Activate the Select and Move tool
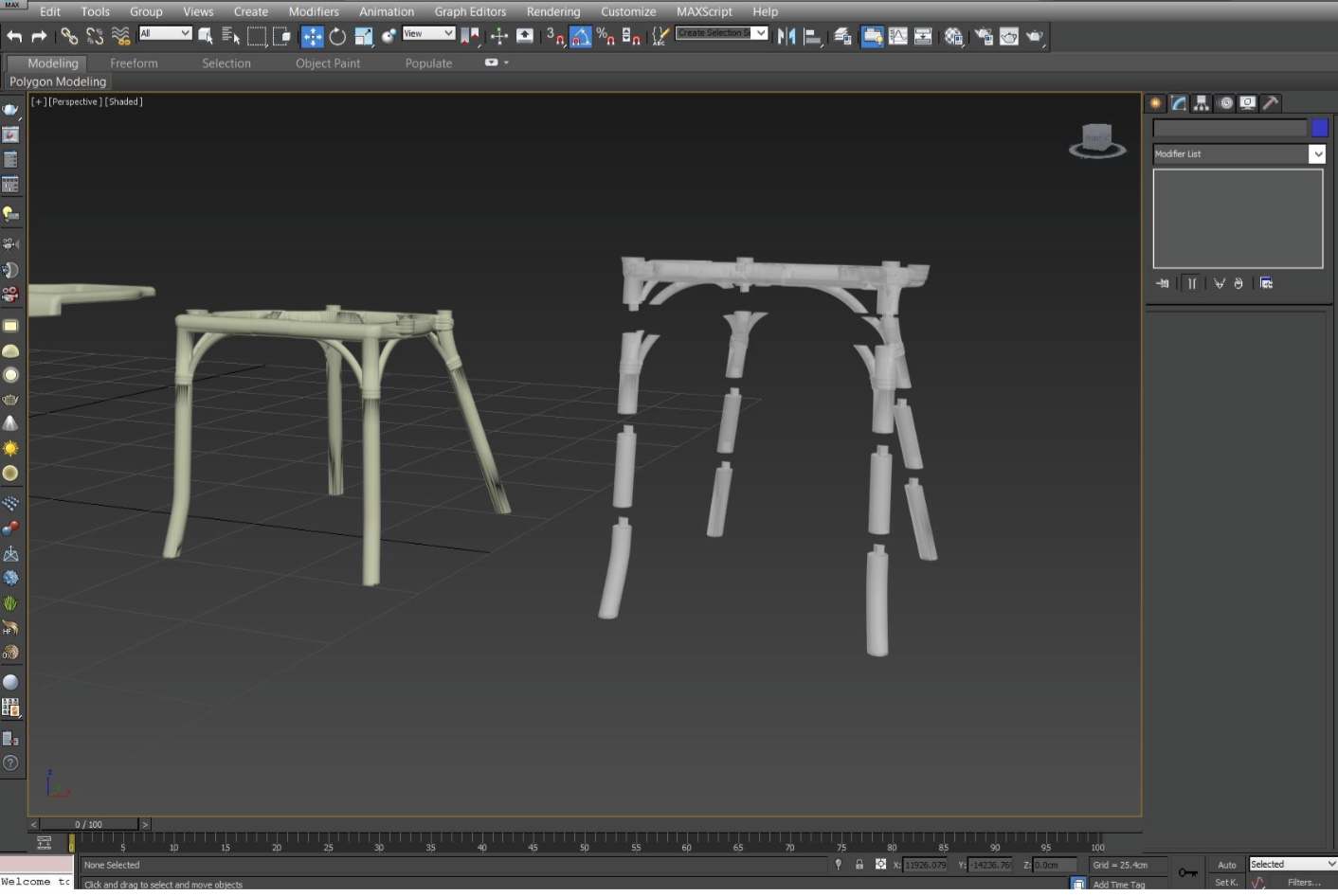 tap(312, 37)
